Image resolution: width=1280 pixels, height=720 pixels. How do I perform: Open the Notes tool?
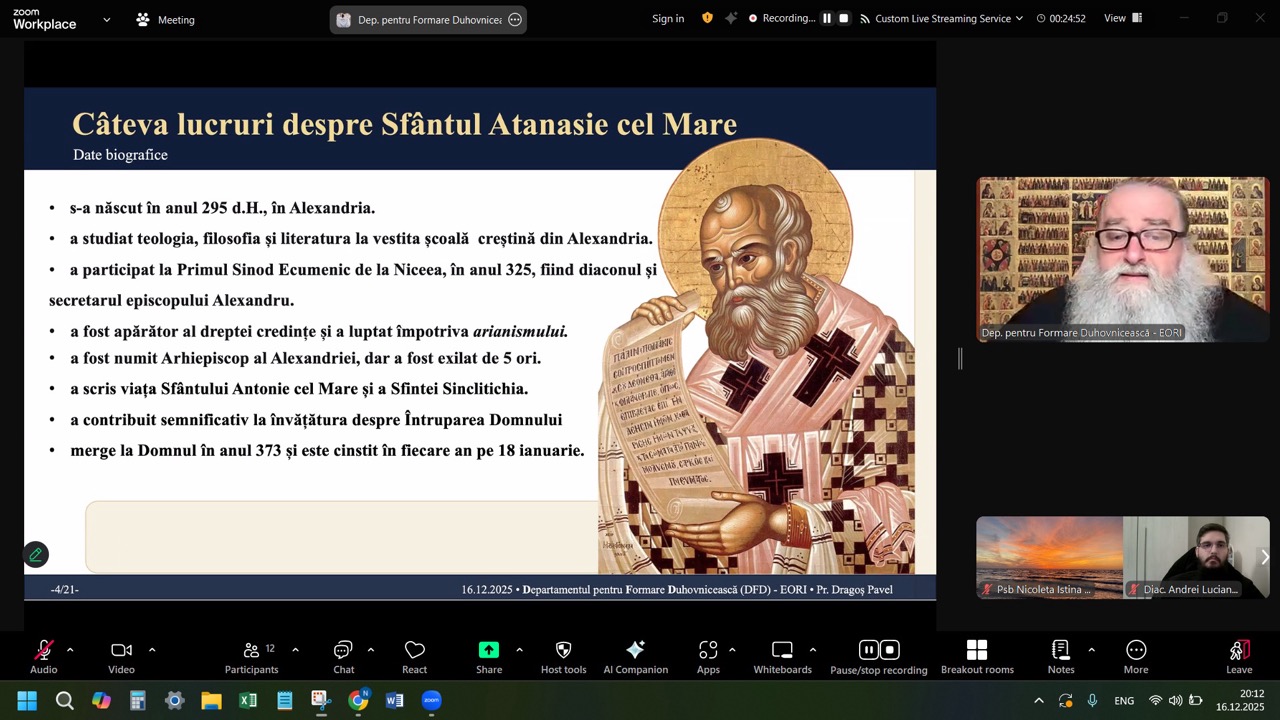tap(1060, 651)
